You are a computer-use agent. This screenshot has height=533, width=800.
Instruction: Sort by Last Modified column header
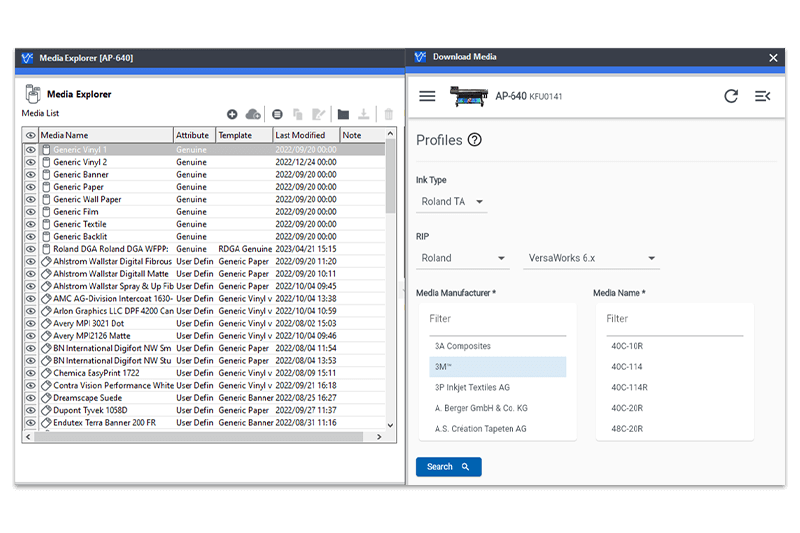(x=304, y=135)
